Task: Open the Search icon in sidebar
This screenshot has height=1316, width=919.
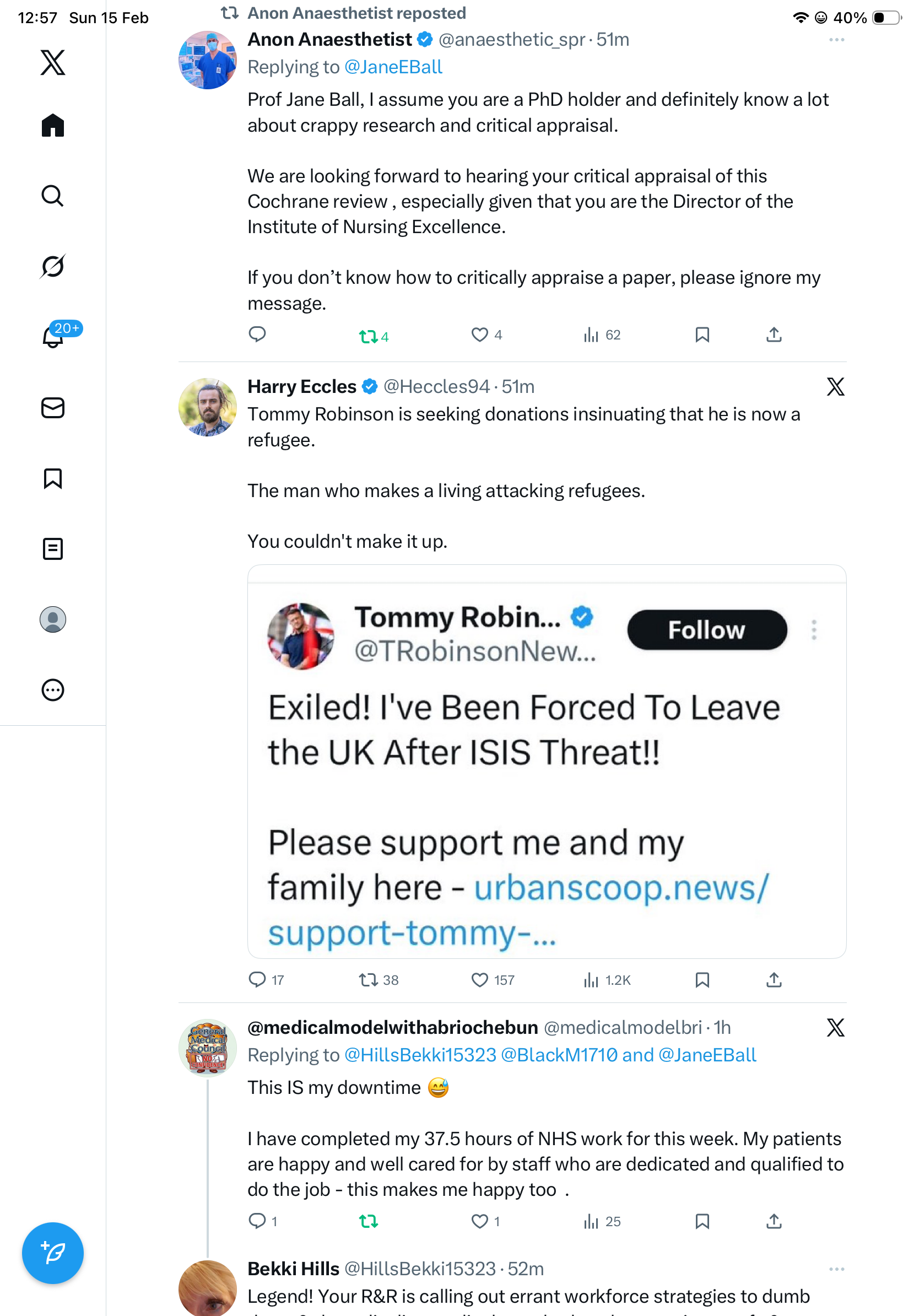Action: [x=53, y=196]
